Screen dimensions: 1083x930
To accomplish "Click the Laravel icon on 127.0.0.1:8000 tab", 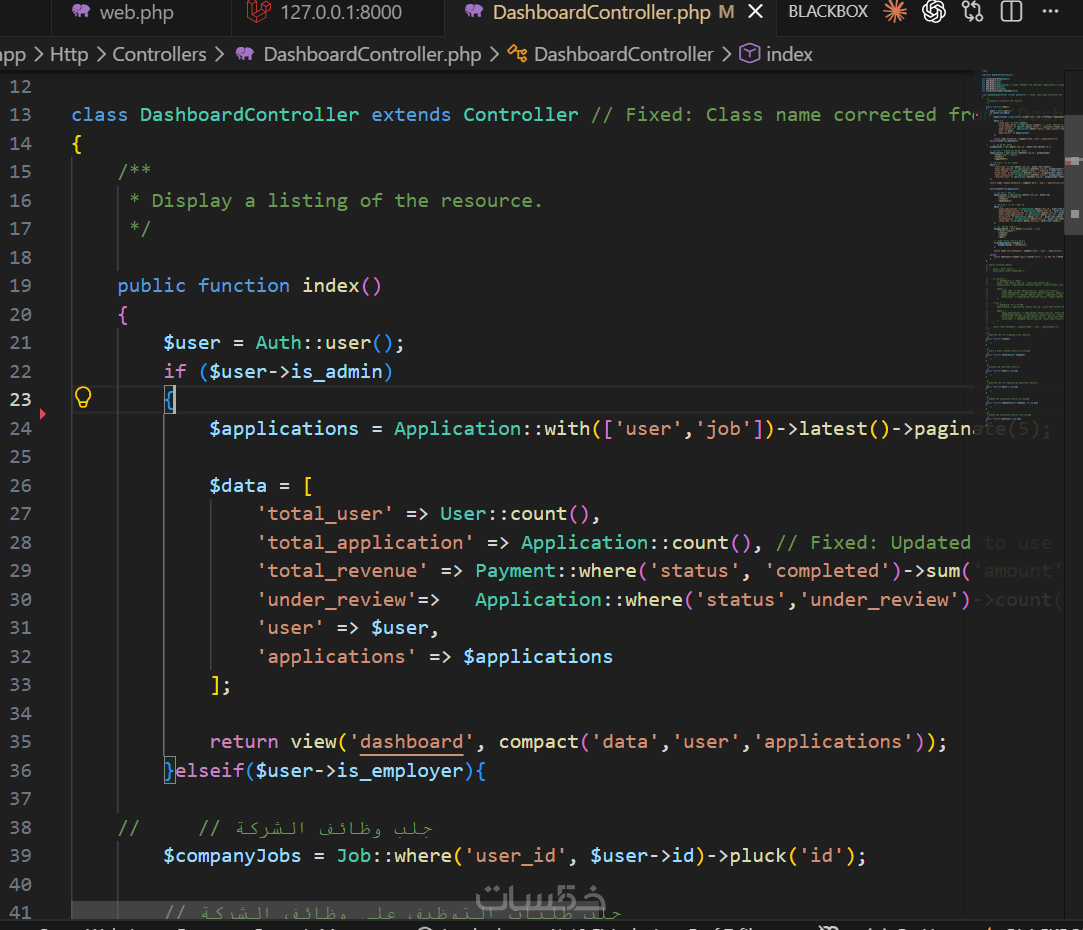I will (x=258, y=12).
